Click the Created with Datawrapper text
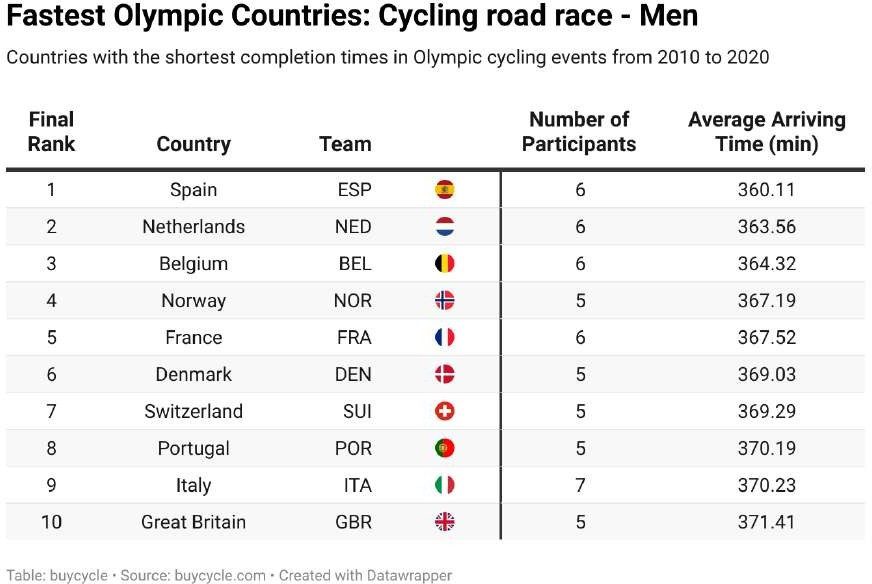872x584 pixels. click(365, 575)
